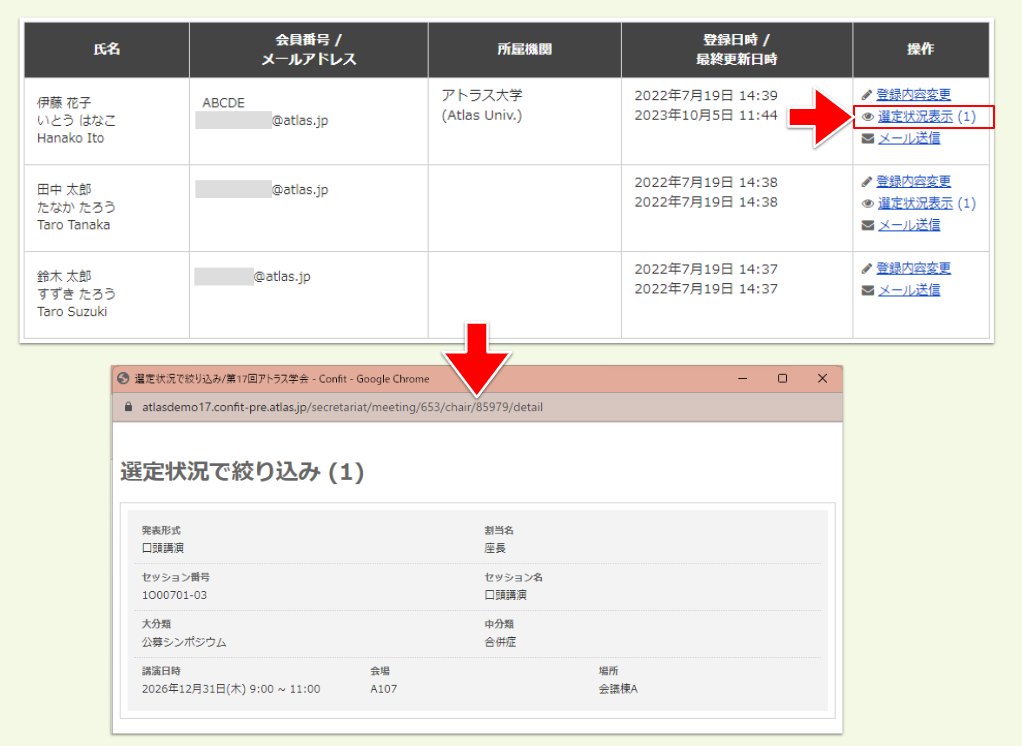Click pencil icon in Taro Suzuki's row
Screen dimensions: 1022x746
[x=867, y=269]
